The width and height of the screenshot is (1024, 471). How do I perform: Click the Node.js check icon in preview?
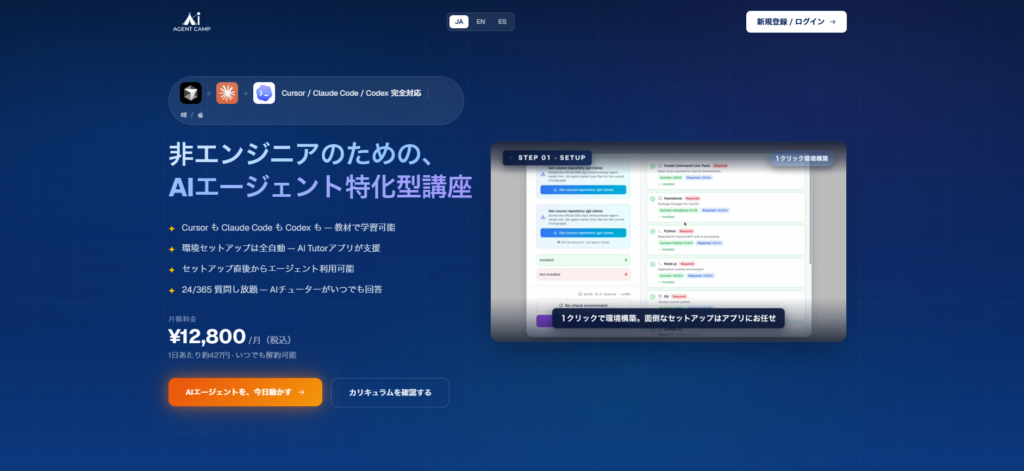pyautogui.click(x=652, y=263)
